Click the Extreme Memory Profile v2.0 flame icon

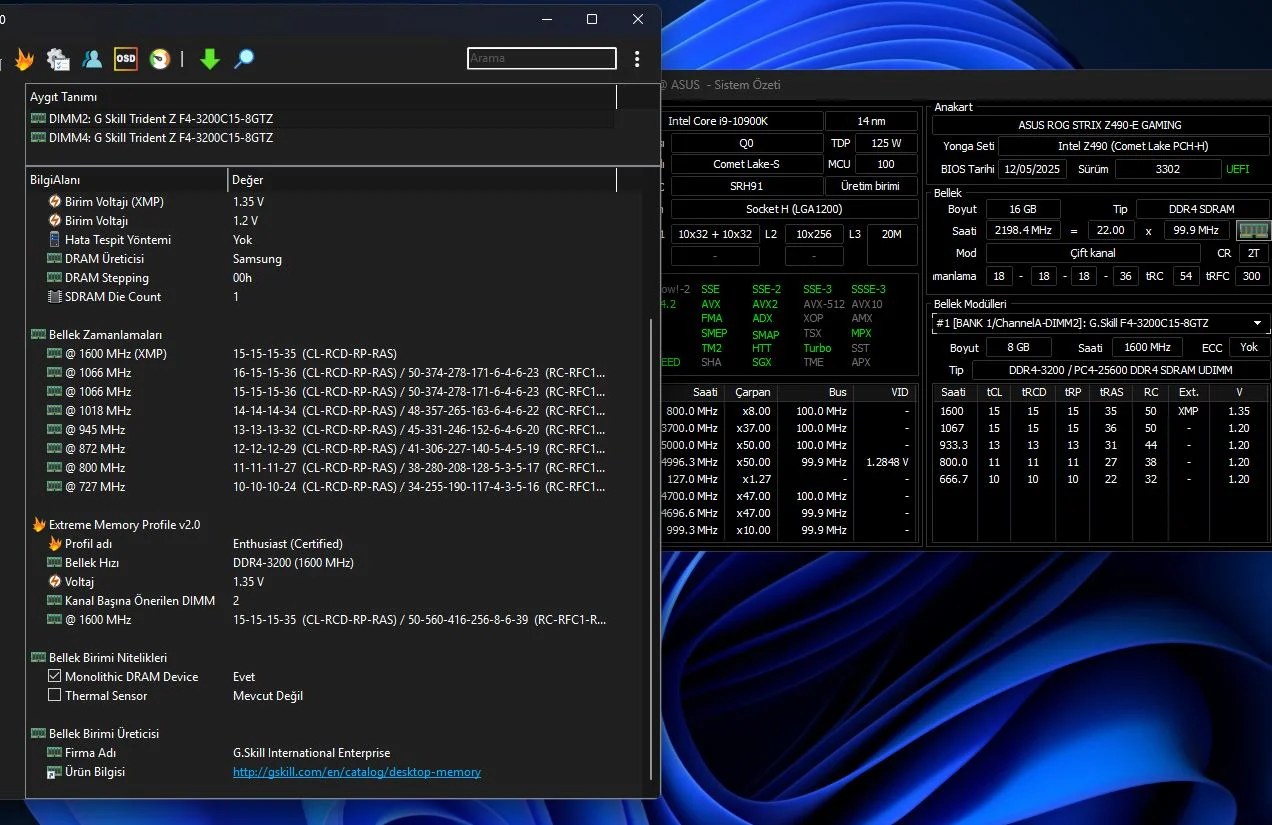tap(39, 524)
